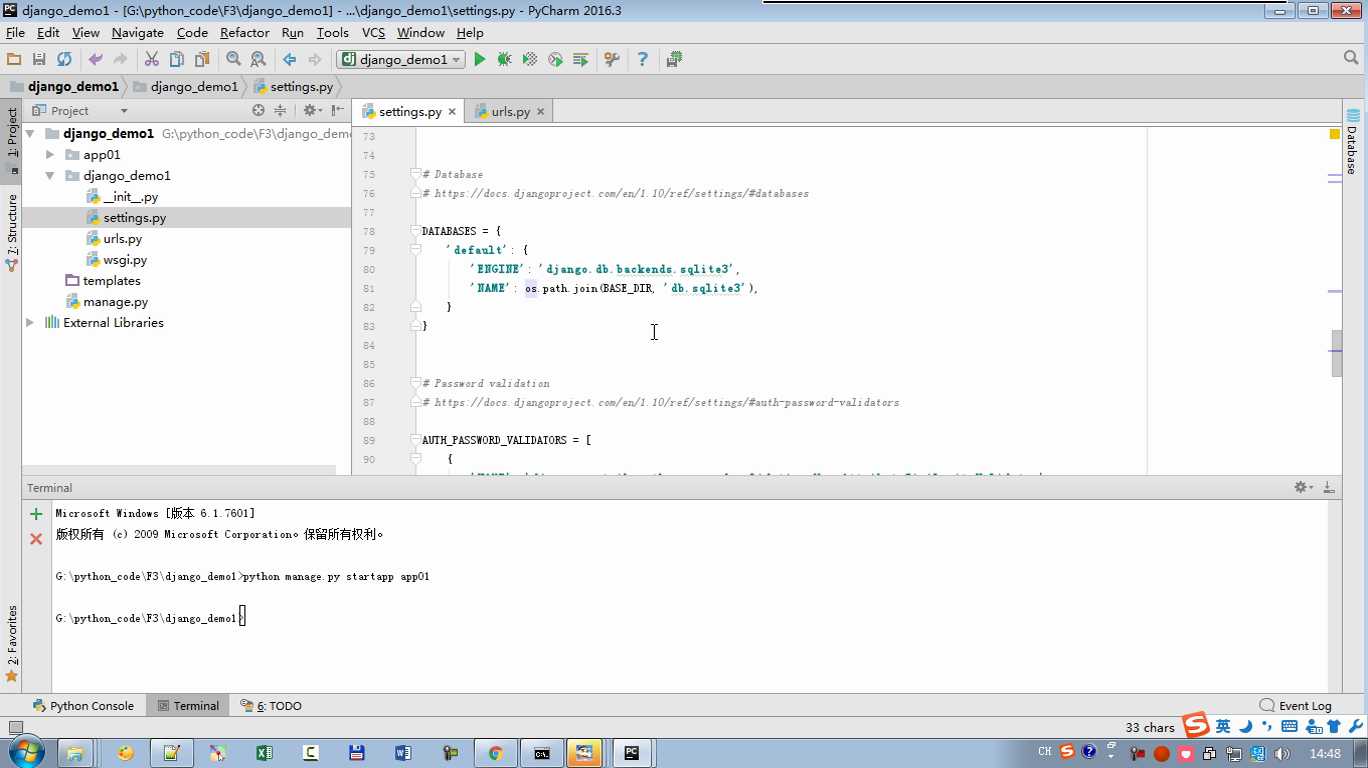Image resolution: width=1368 pixels, height=768 pixels.
Task: Click the Replace icon in toolbar
Action: coord(258,60)
